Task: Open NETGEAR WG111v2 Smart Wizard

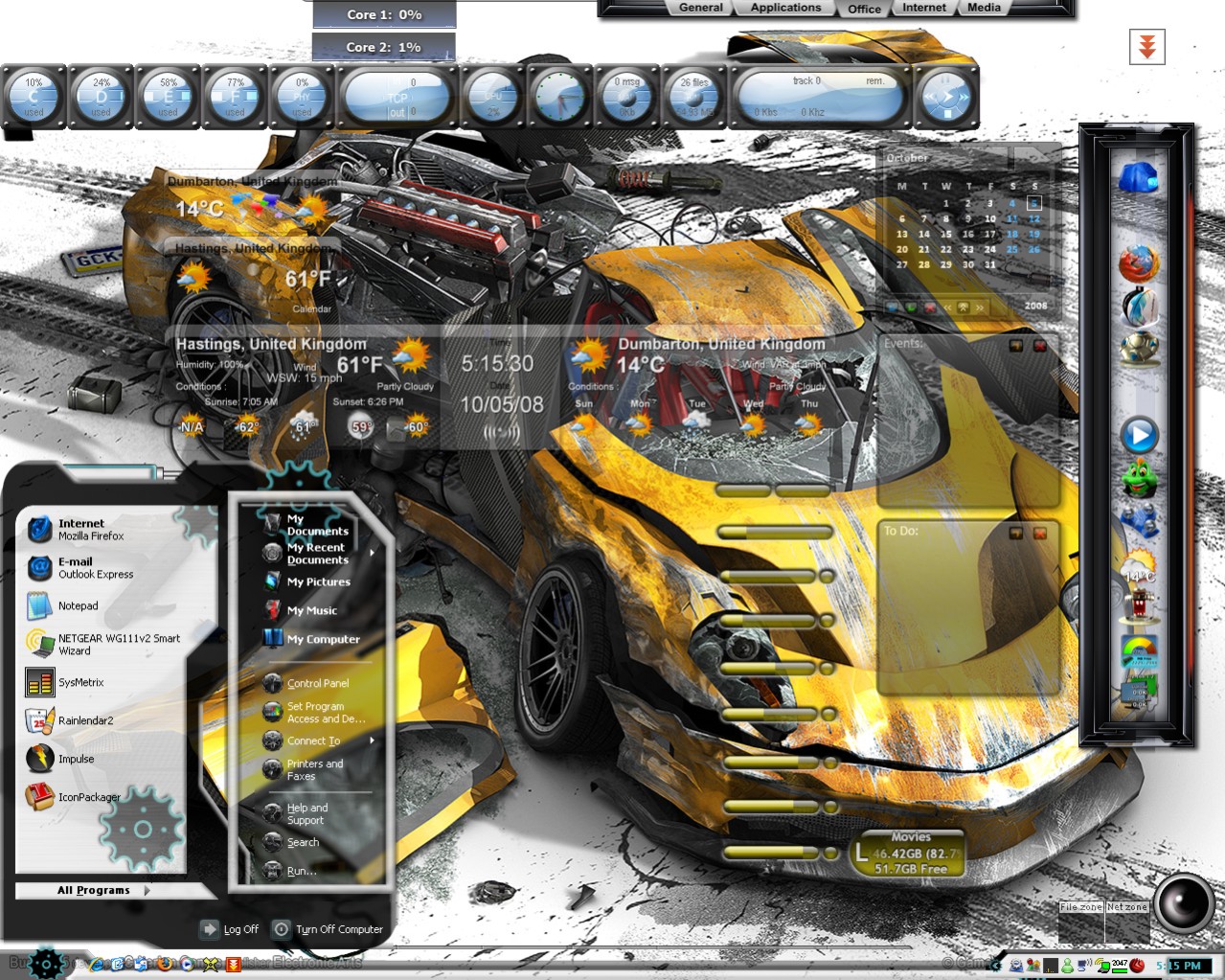Action: [103, 644]
